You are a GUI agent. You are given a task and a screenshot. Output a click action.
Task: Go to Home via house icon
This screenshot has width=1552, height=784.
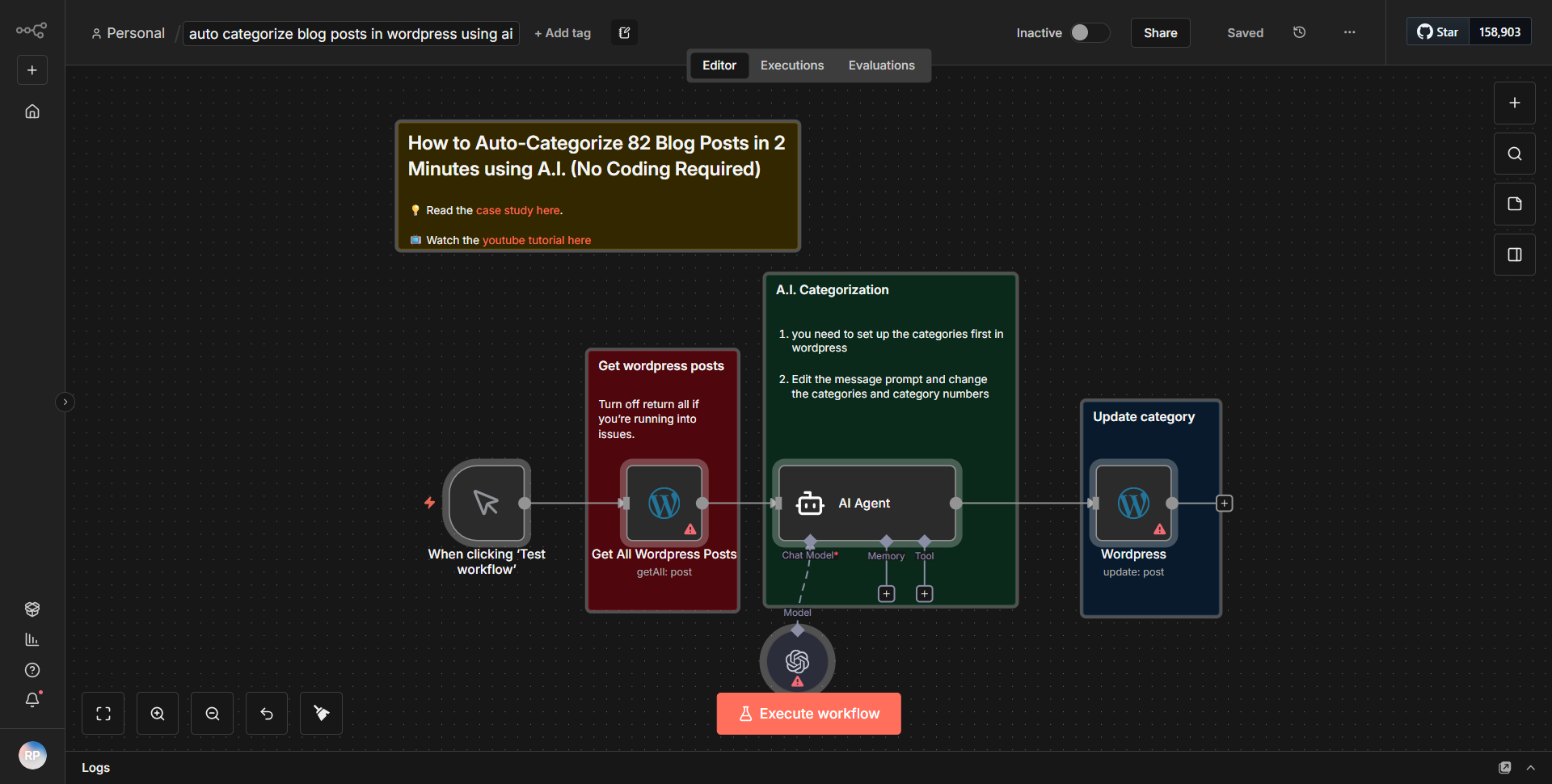click(32, 112)
